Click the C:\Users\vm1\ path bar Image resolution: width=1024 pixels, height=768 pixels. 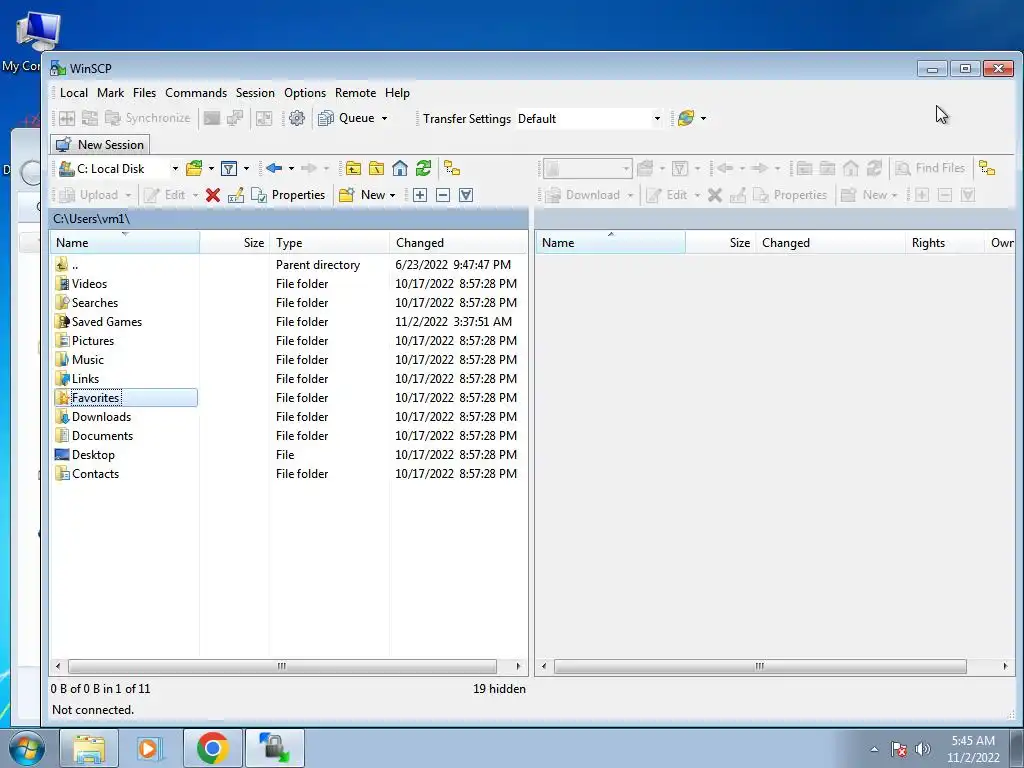tap(288, 219)
